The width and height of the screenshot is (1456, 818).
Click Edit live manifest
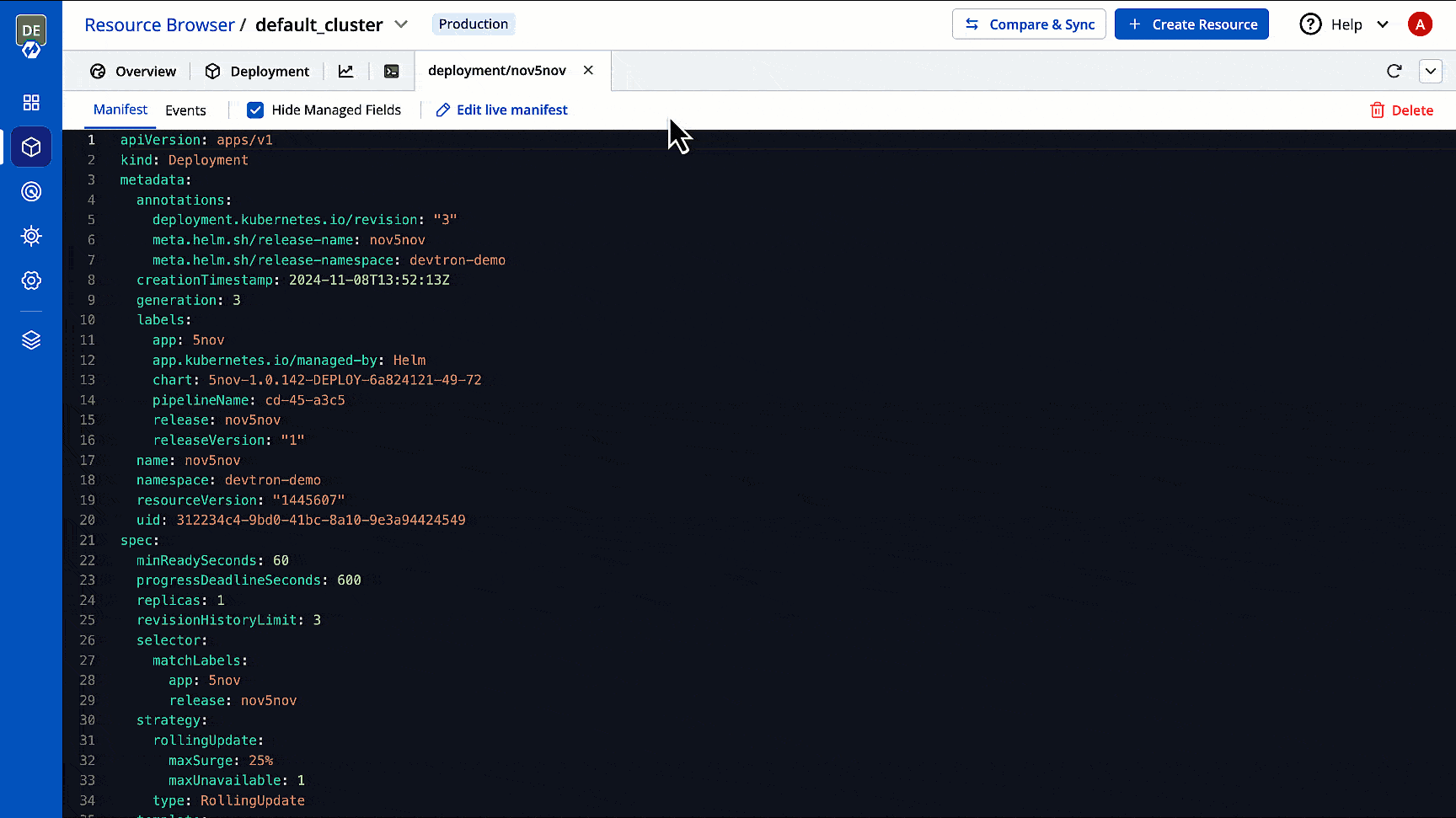click(501, 110)
